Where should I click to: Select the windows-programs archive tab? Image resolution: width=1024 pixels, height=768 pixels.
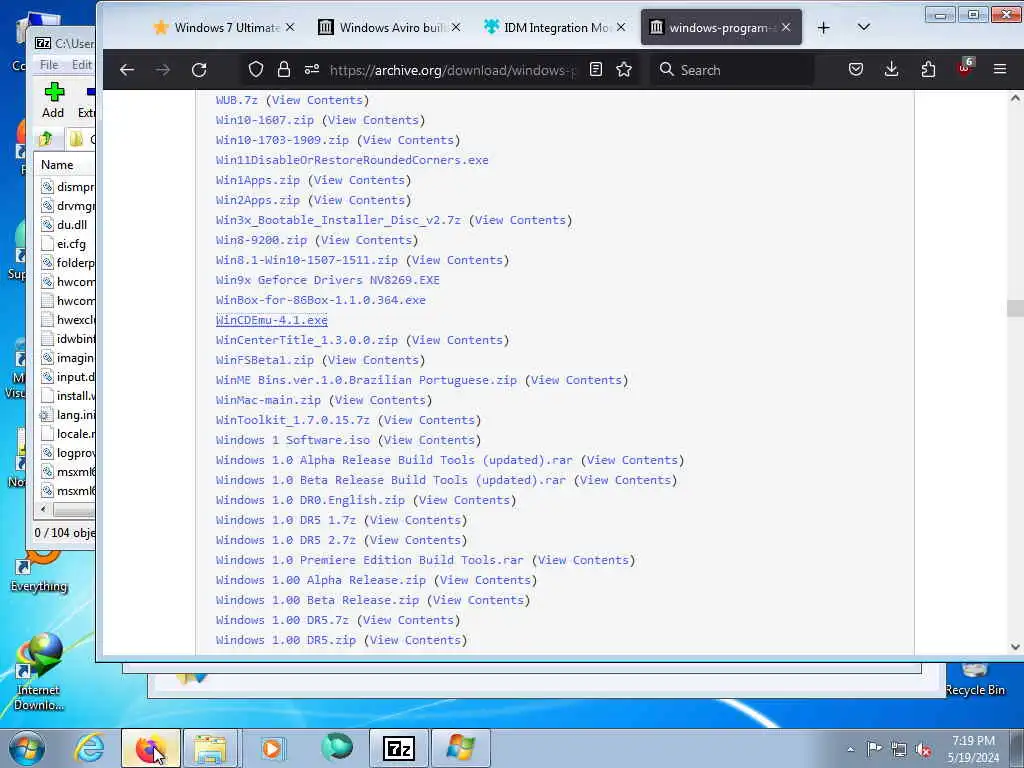tap(721, 27)
